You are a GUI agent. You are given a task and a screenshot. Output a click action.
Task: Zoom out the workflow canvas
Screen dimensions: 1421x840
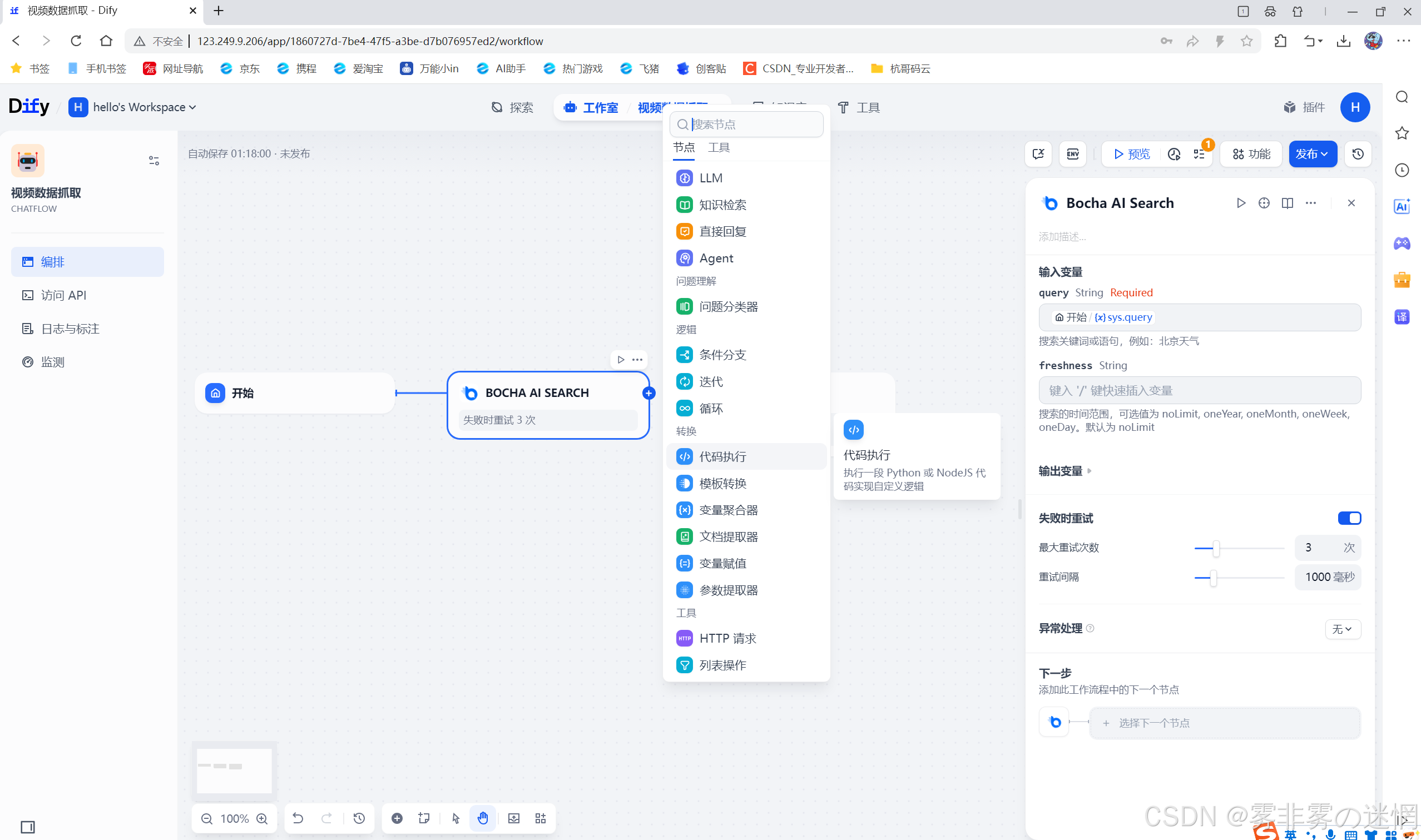tap(207, 818)
